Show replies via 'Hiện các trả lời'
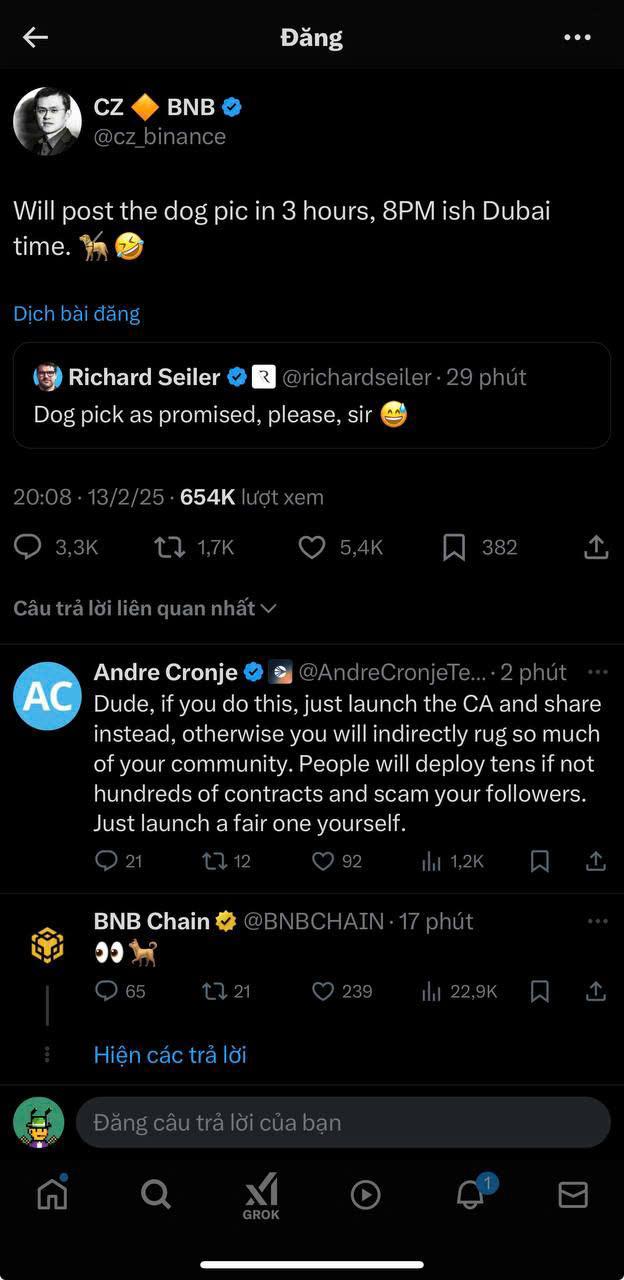Image resolution: width=624 pixels, height=1280 pixels. (170, 1055)
